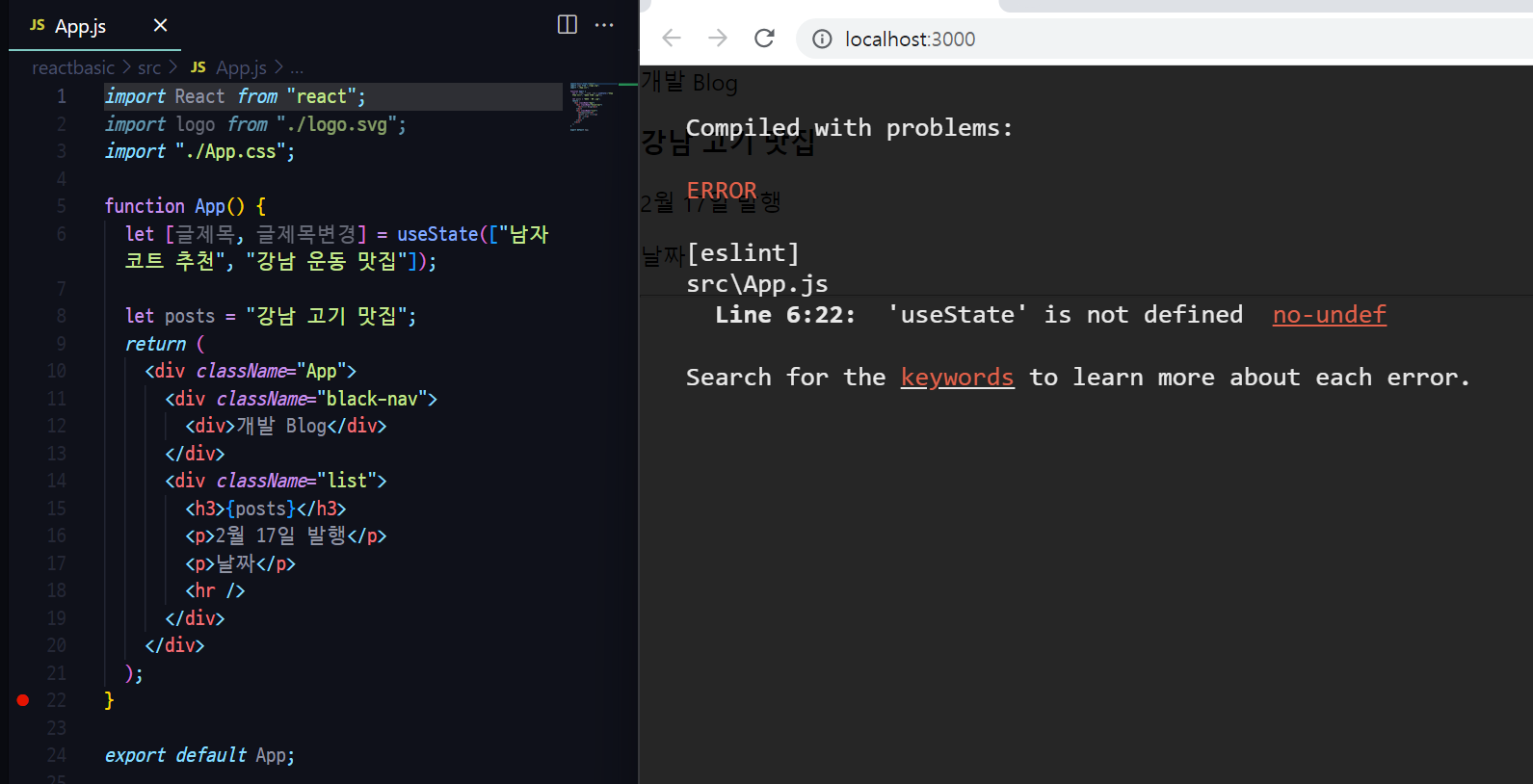Split the editor to the right
Screen dimensions: 1533x784
568,25
